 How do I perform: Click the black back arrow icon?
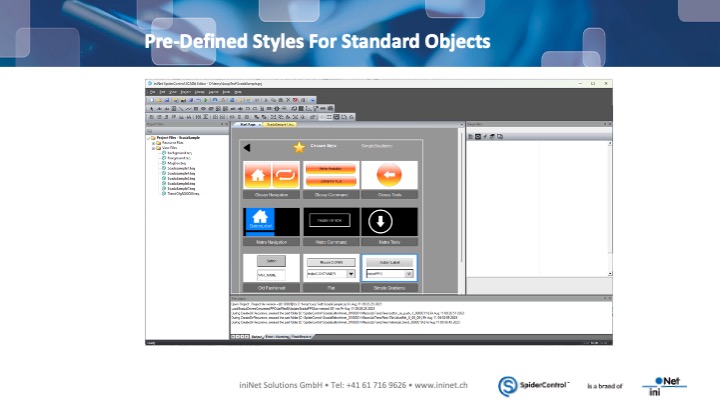coord(247,147)
